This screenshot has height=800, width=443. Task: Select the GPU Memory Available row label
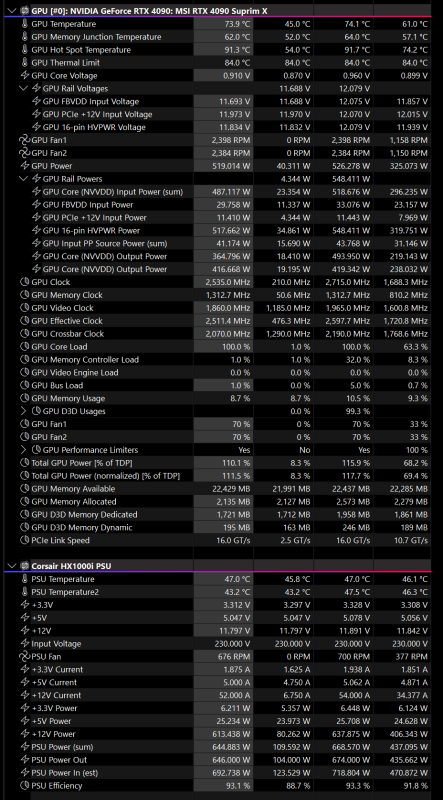coord(73,488)
